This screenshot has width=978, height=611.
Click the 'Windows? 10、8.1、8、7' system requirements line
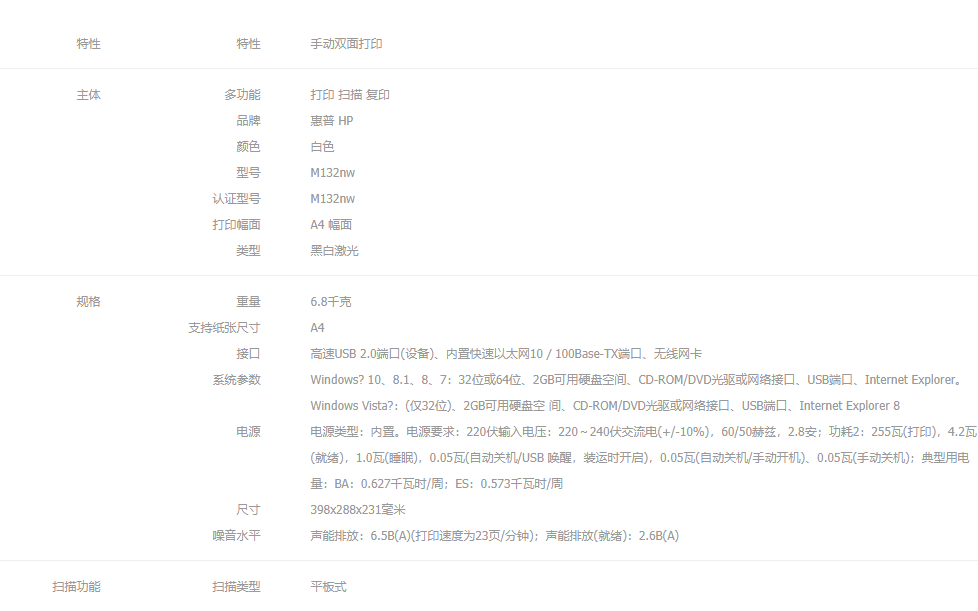click(637, 380)
